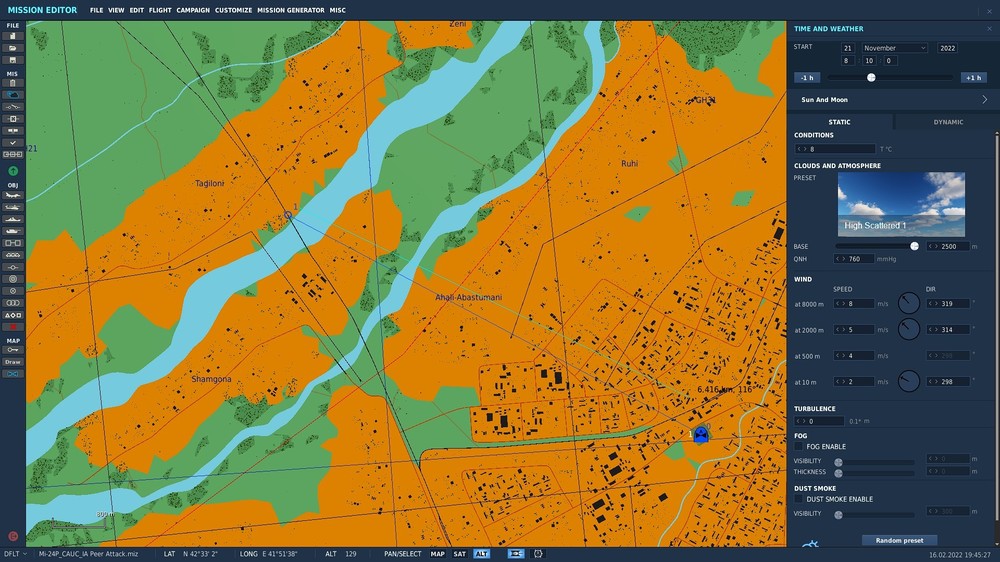Enable the Dust Smoke Enable checkbox

[798, 499]
